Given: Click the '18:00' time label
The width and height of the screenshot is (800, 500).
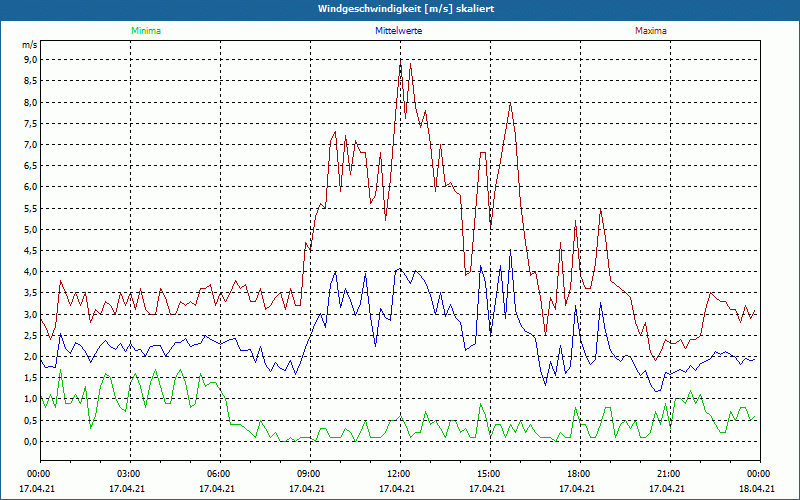Looking at the screenshot, I should (580, 474).
